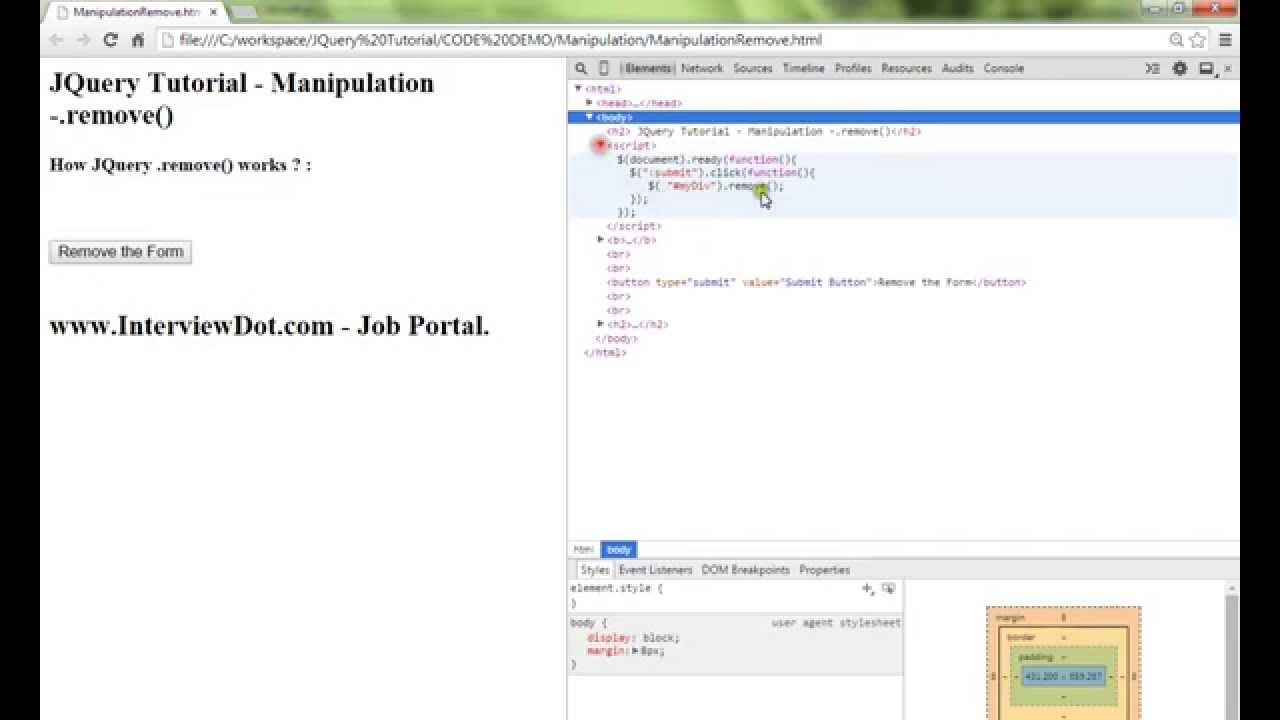Expand the head node

[x=589, y=103]
